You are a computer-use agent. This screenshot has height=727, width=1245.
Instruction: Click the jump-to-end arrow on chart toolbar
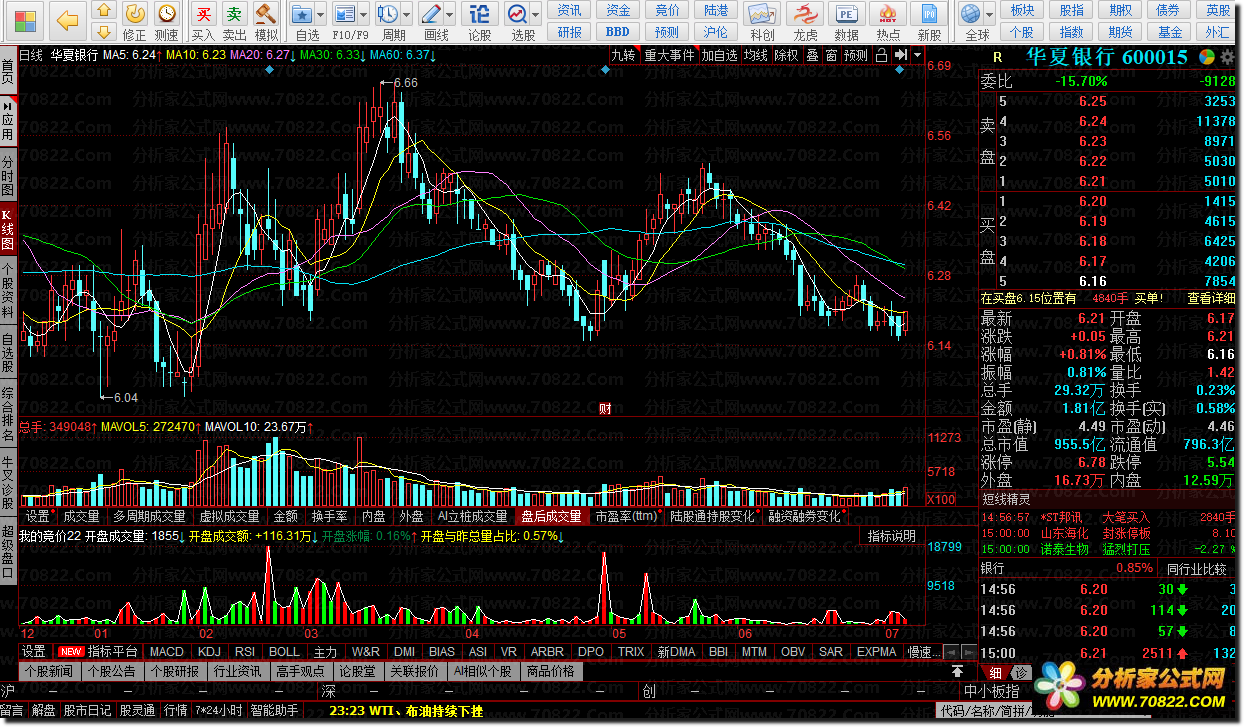coord(900,55)
